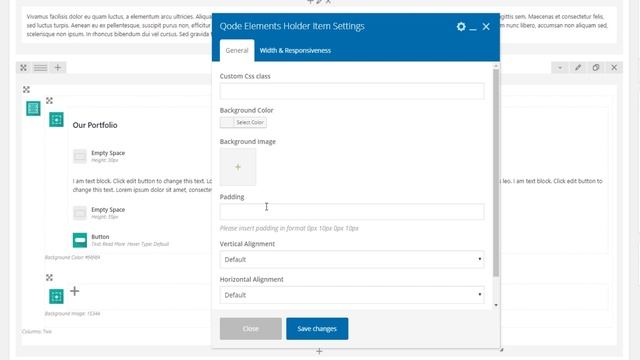Screen dimensions: 640x360
Task: Minimize the Qode Elements Holder dialog
Action: (x=473, y=29)
